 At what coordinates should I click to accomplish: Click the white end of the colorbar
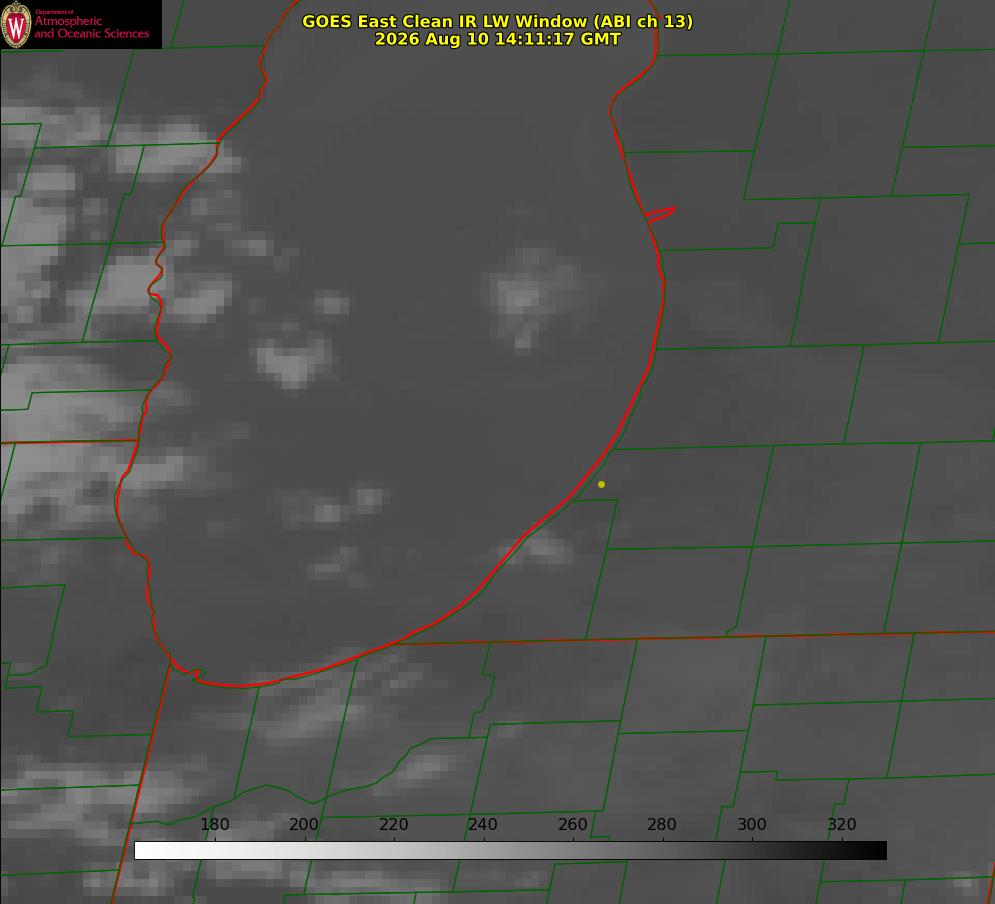[147, 851]
